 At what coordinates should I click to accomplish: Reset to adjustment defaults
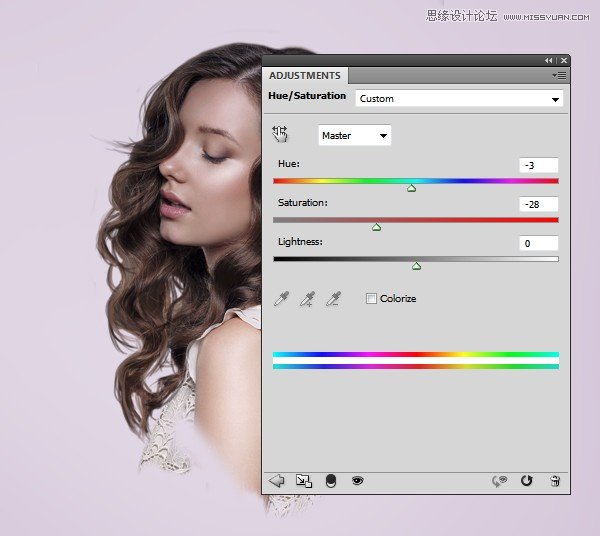(527, 481)
